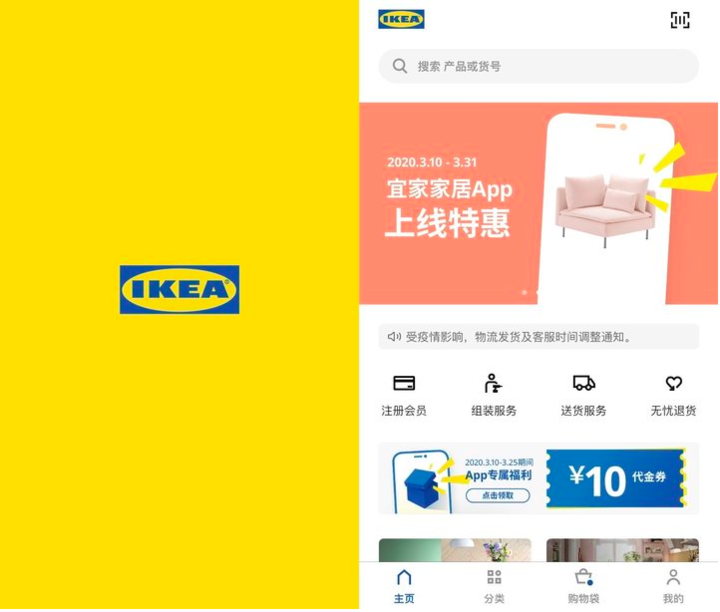Viewport: 720px width, 612px height.
Task: Open 注册会员 membership card icon
Action: 404,383
